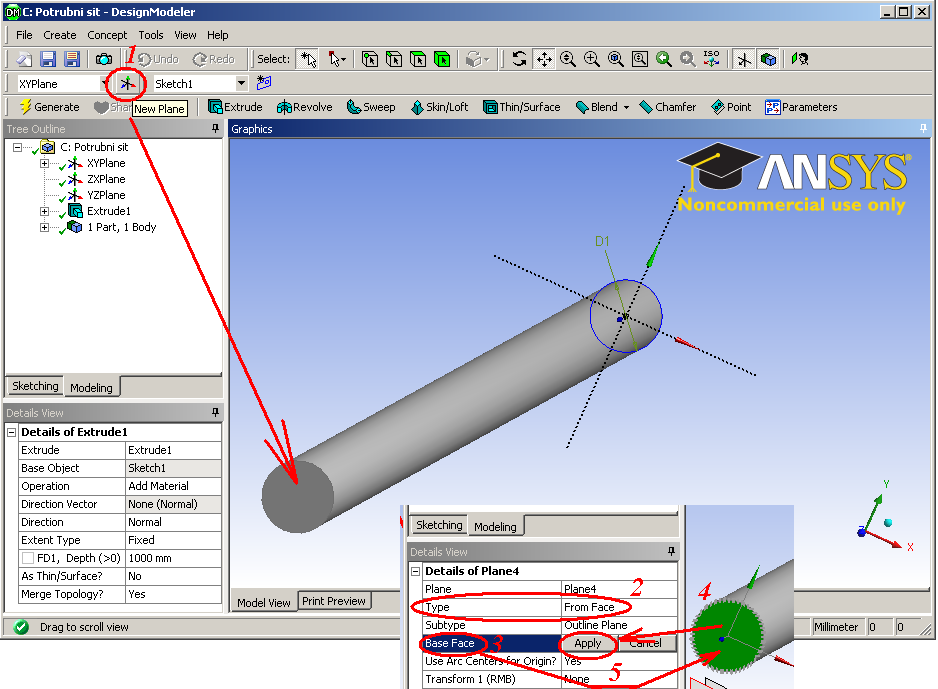Viewport: 938px width, 689px height.
Task: Open the XYPlane plane dropdown
Action: (x=104, y=84)
